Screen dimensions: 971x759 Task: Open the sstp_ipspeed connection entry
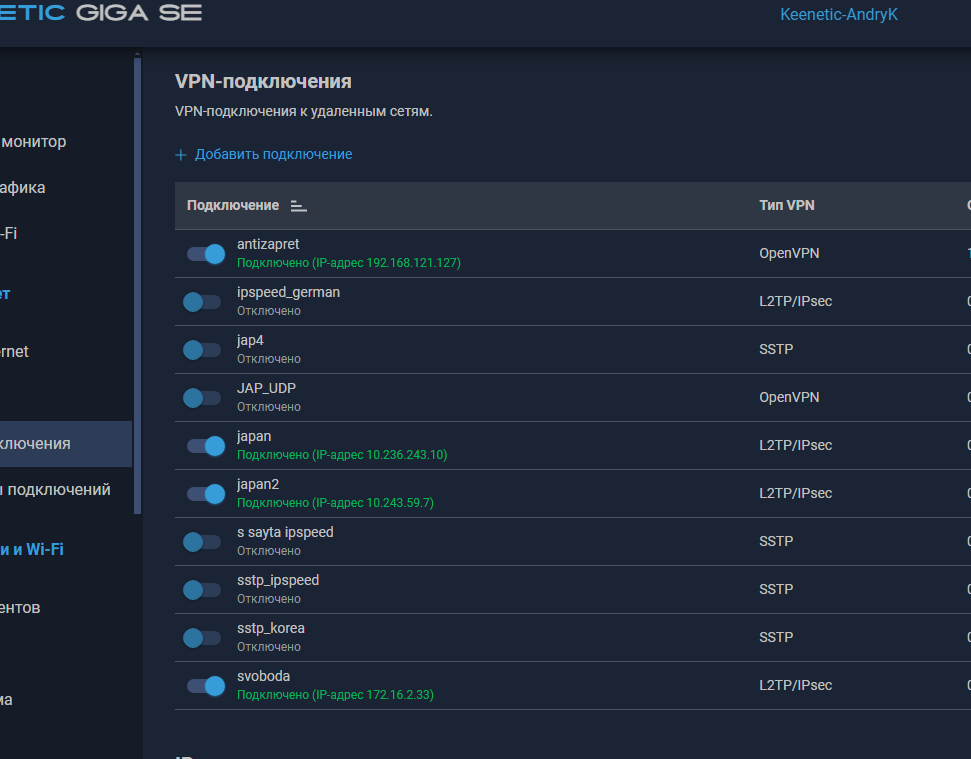[x=278, y=580]
